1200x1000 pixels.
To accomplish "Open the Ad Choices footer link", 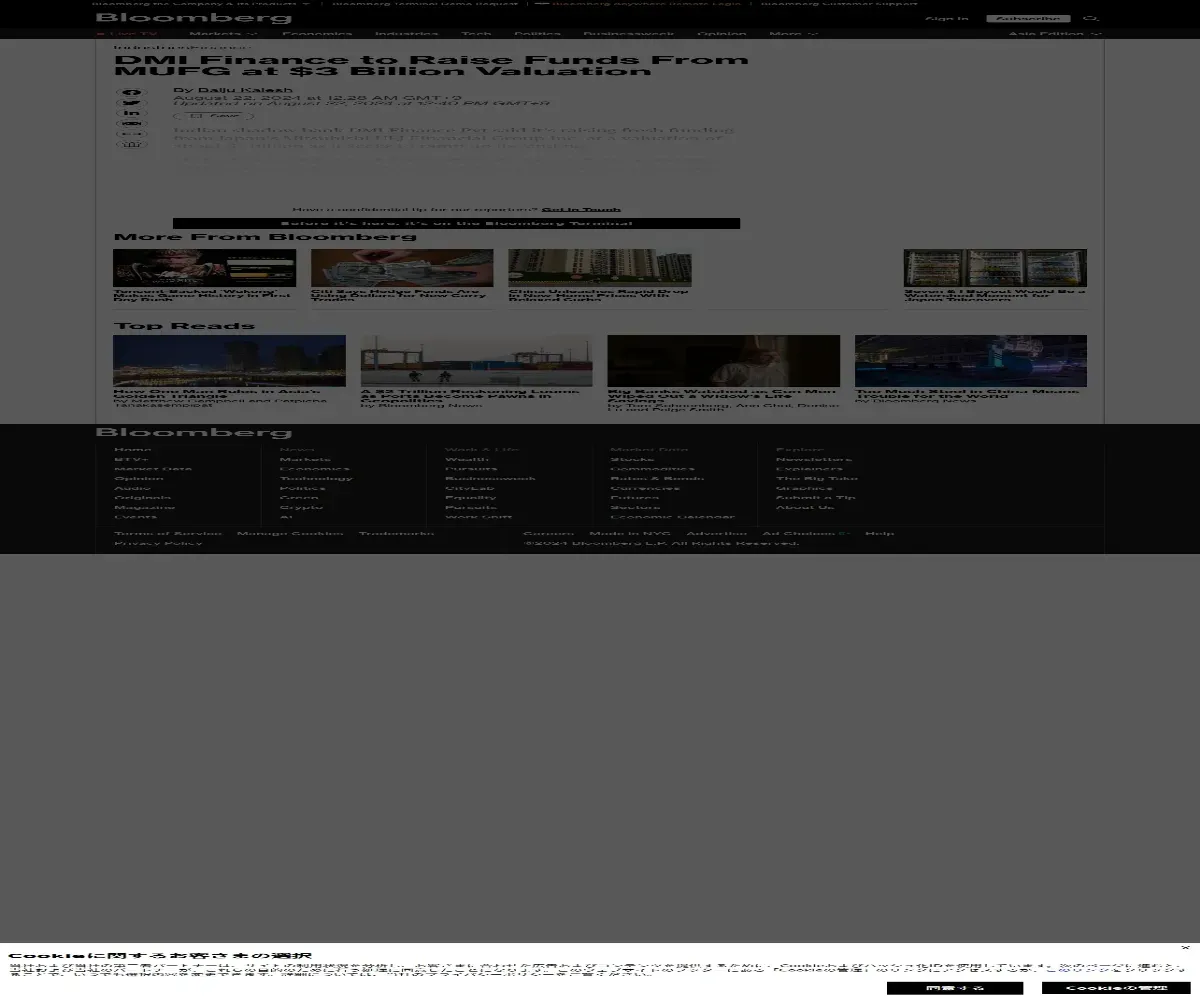I will (x=806, y=534).
